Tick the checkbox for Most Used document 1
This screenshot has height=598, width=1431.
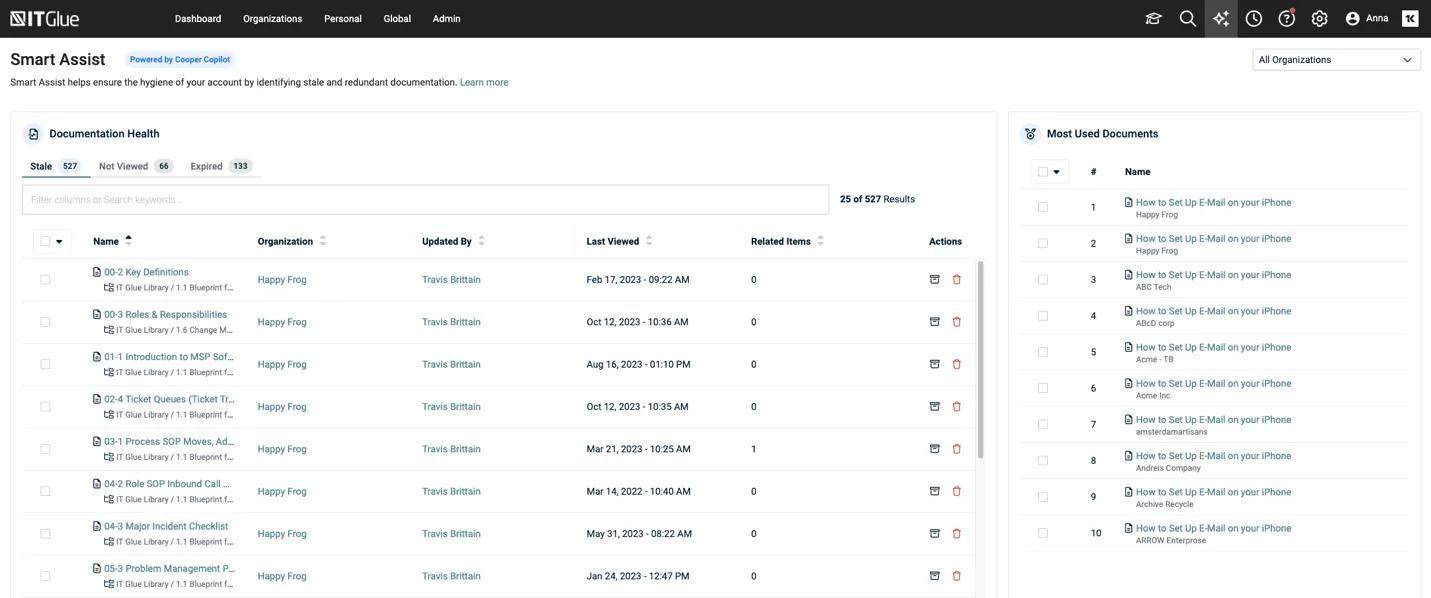coord(1042,207)
